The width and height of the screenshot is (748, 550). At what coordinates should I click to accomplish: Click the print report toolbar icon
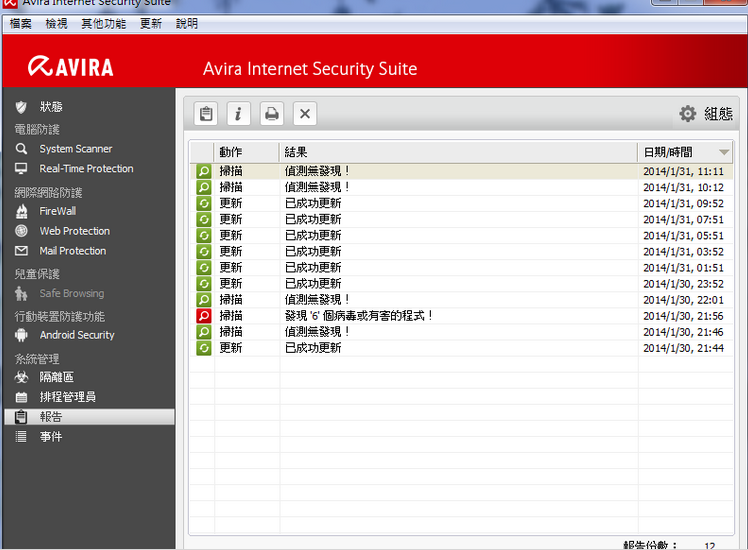[x=272, y=114]
